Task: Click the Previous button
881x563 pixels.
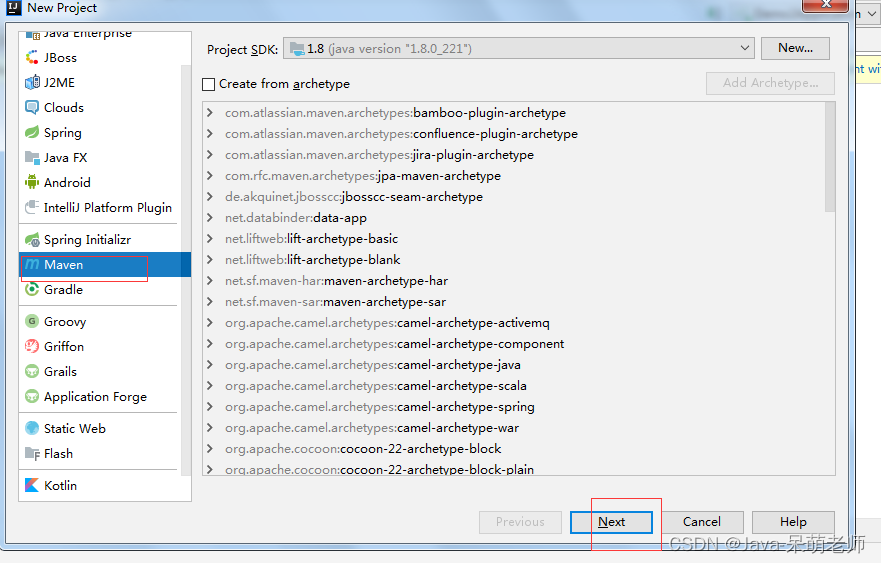Action: (520, 522)
